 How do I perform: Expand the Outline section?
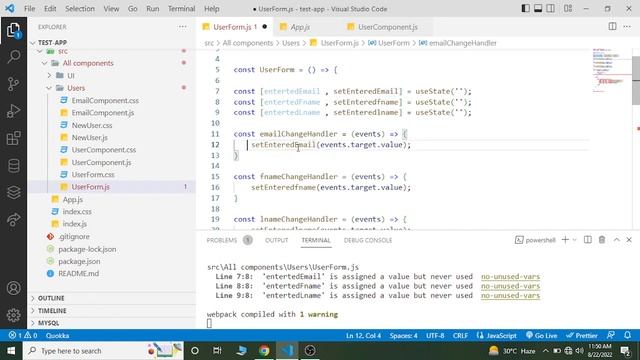click(51, 298)
